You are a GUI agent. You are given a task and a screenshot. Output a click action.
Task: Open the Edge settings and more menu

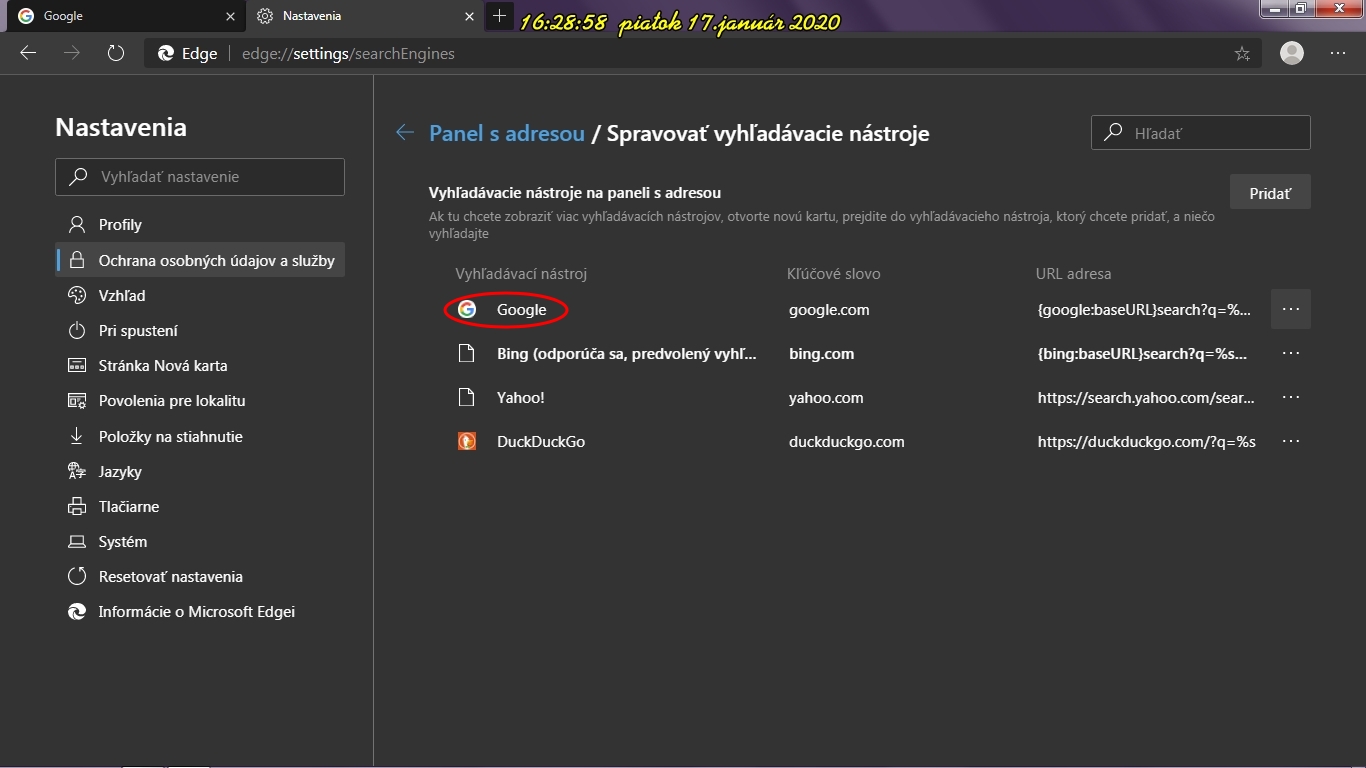coord(1338,54)
